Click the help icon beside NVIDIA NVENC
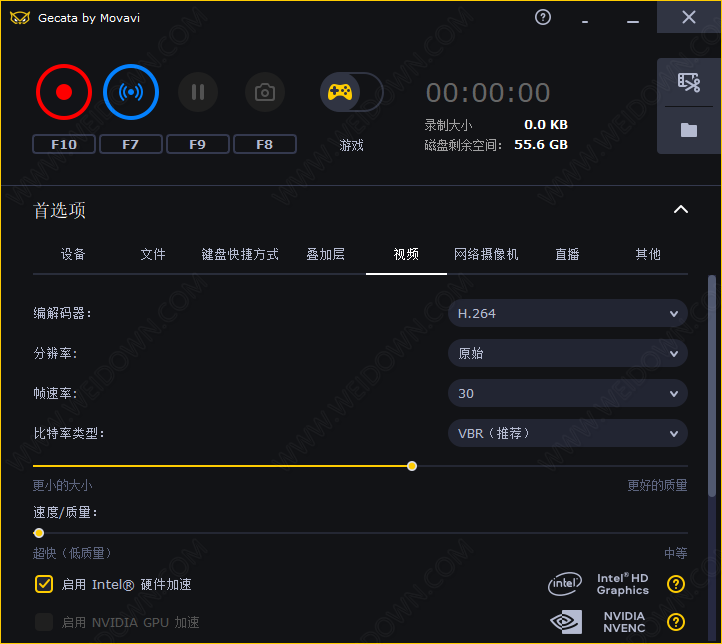The width and height of the screenshot is (722, 644). point(676,622)
